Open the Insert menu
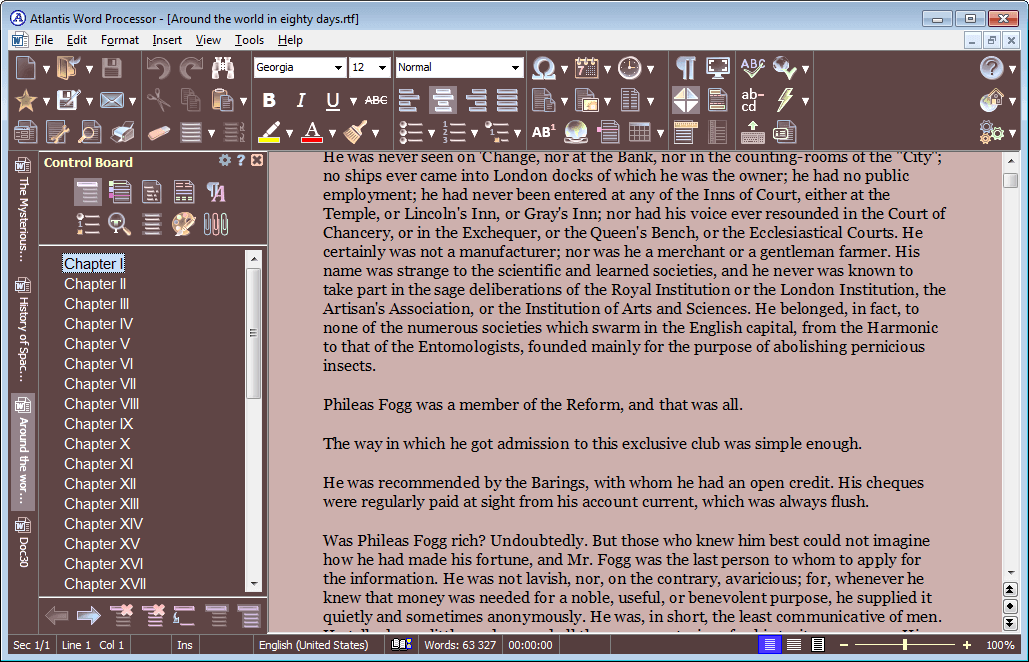This screenshot has height=662, width=1029. (x=167, y=40)
